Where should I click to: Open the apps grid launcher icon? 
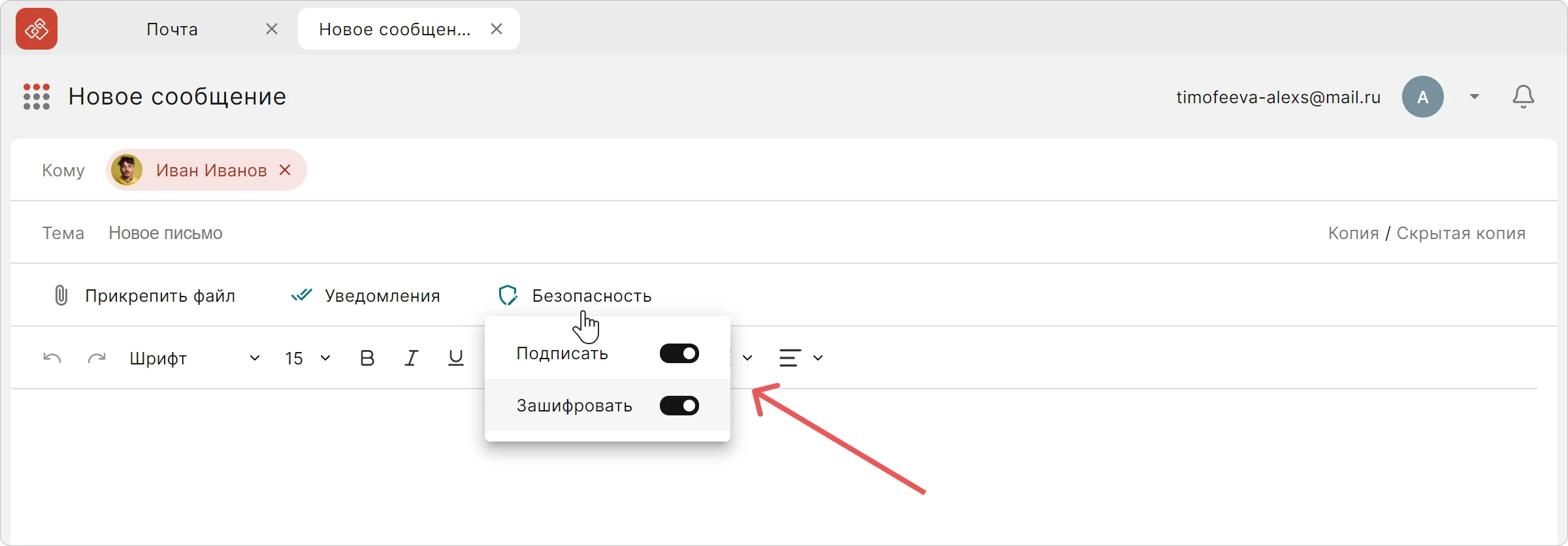[x=37, y=97]
